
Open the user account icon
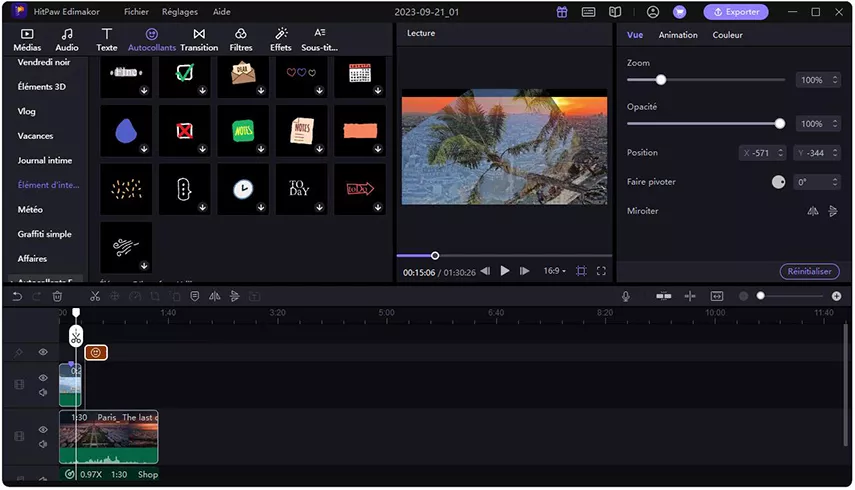pyautogui.click(x=653, y=12)
